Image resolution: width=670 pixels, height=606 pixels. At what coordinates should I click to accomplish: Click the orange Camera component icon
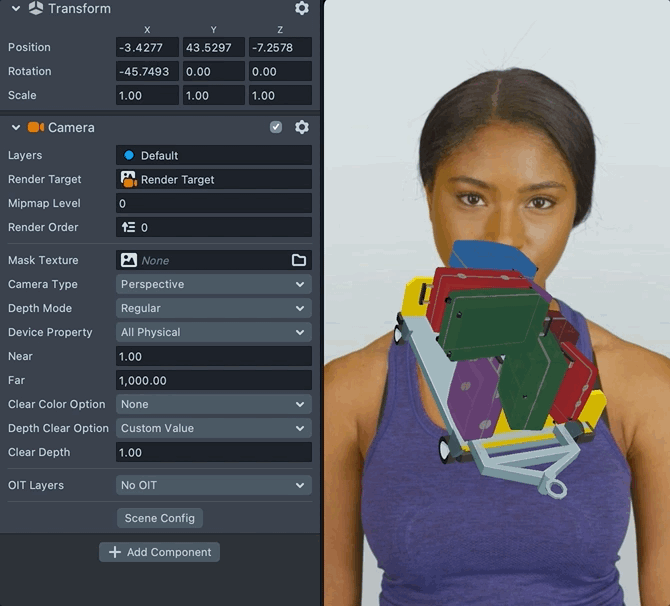[x=36, y=128]
